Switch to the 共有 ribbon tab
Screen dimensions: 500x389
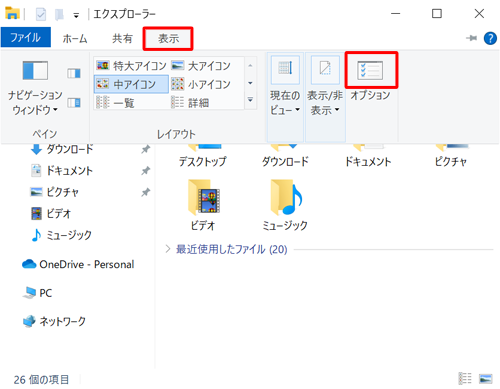pos(122,39)
